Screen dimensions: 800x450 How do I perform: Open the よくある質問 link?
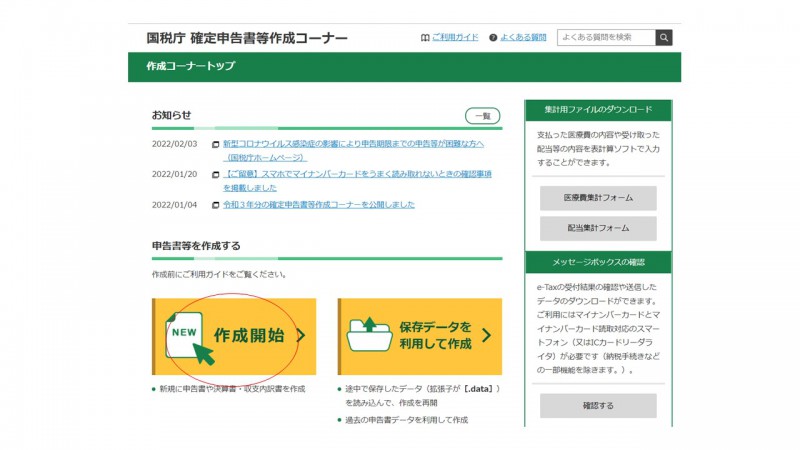click(x=523, y=37)
